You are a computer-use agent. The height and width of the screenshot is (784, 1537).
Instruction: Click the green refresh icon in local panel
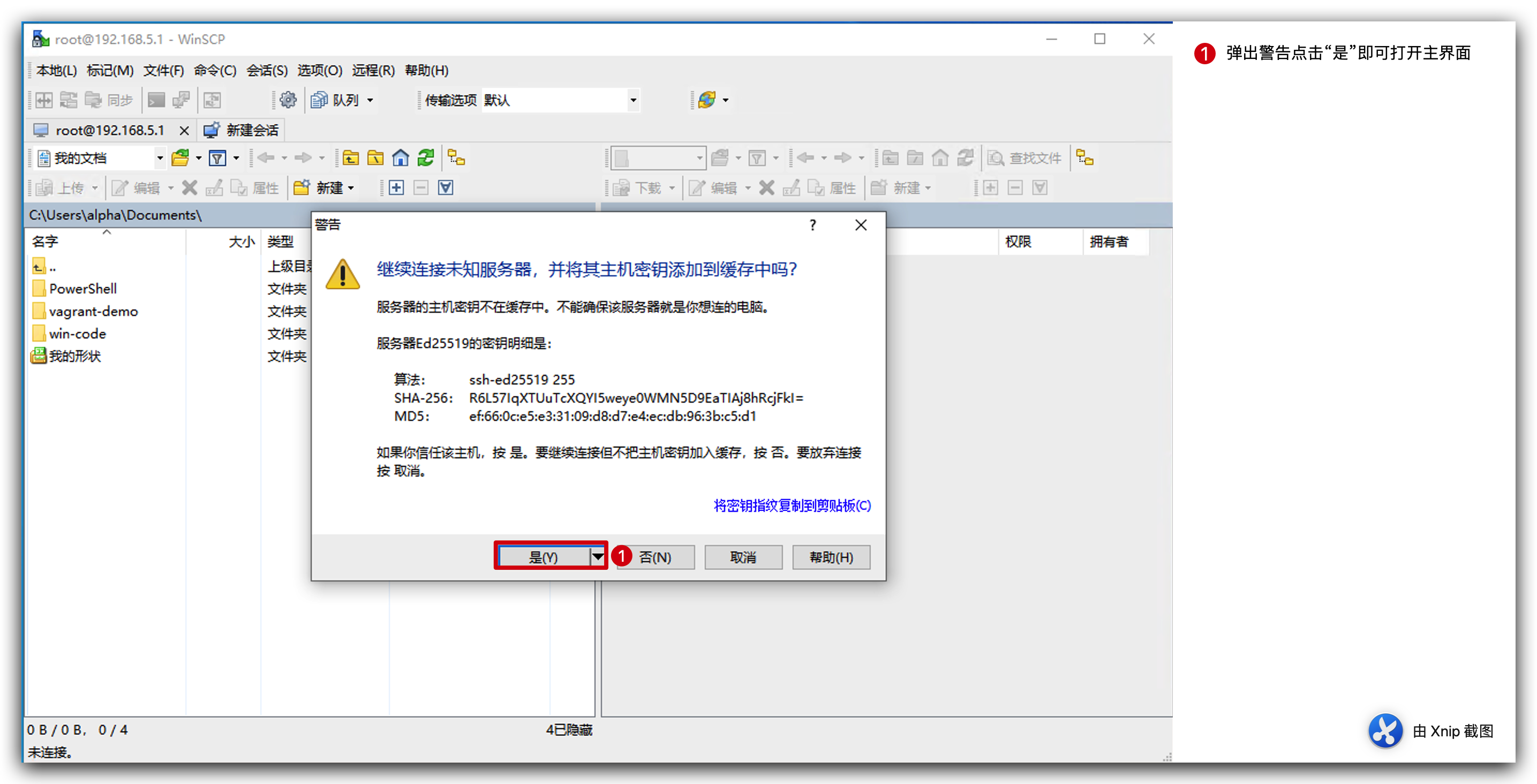[425, 158]
